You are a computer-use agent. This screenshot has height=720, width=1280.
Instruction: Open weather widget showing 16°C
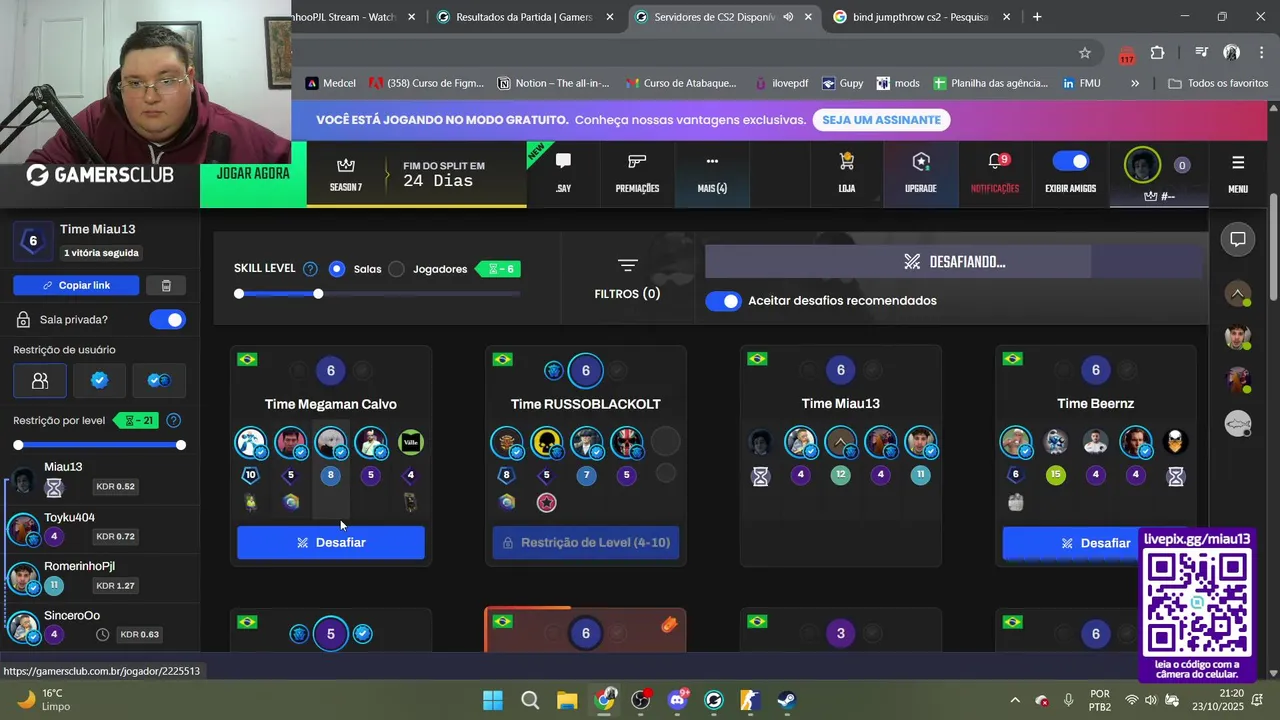coord(45,700)
